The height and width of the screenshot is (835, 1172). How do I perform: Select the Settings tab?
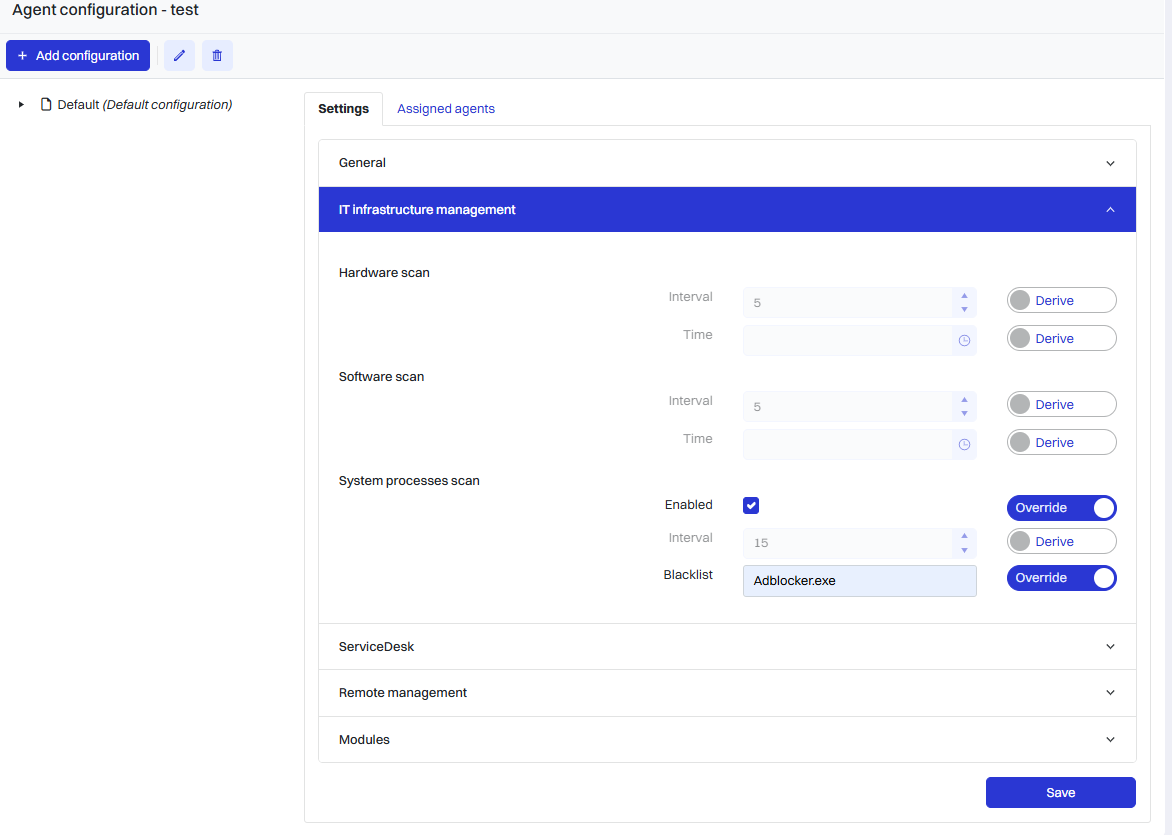coord(343,108)
